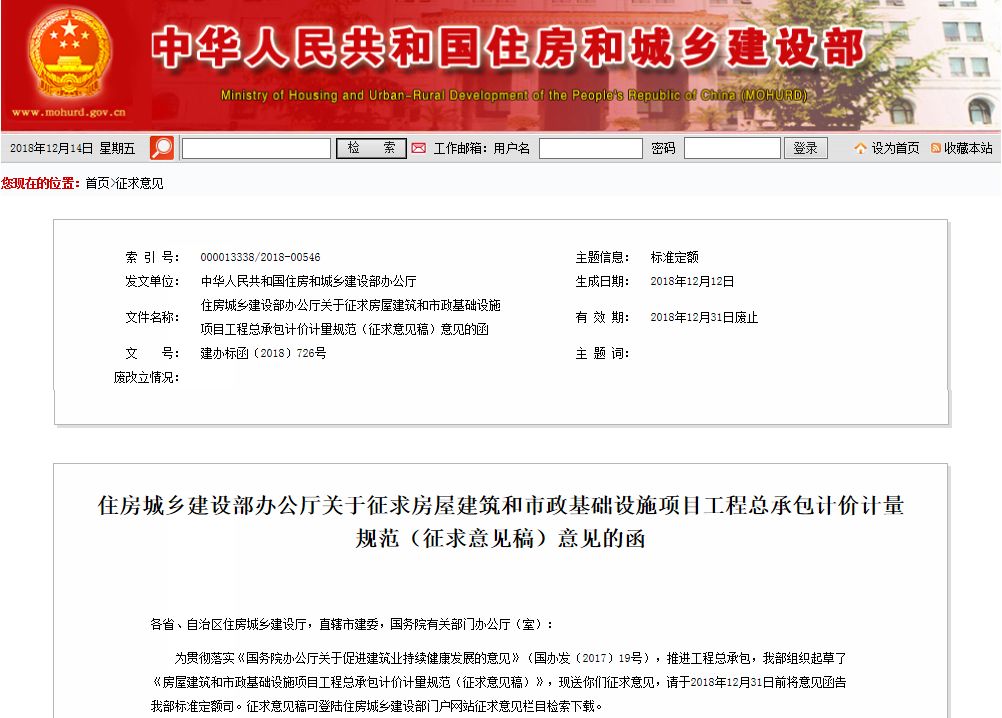Click validity date 2018年12月31日废止
The image size is (1002, 718).
pos(704,317)
